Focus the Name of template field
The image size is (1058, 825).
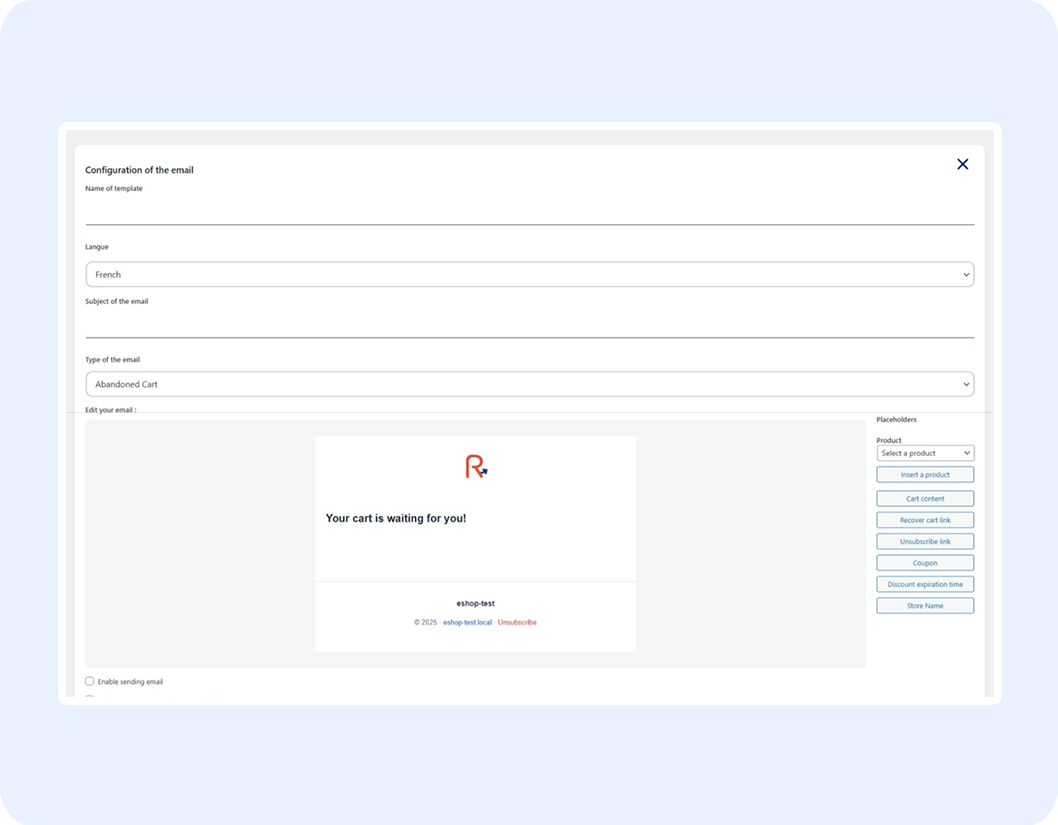(x=529, y=212)
